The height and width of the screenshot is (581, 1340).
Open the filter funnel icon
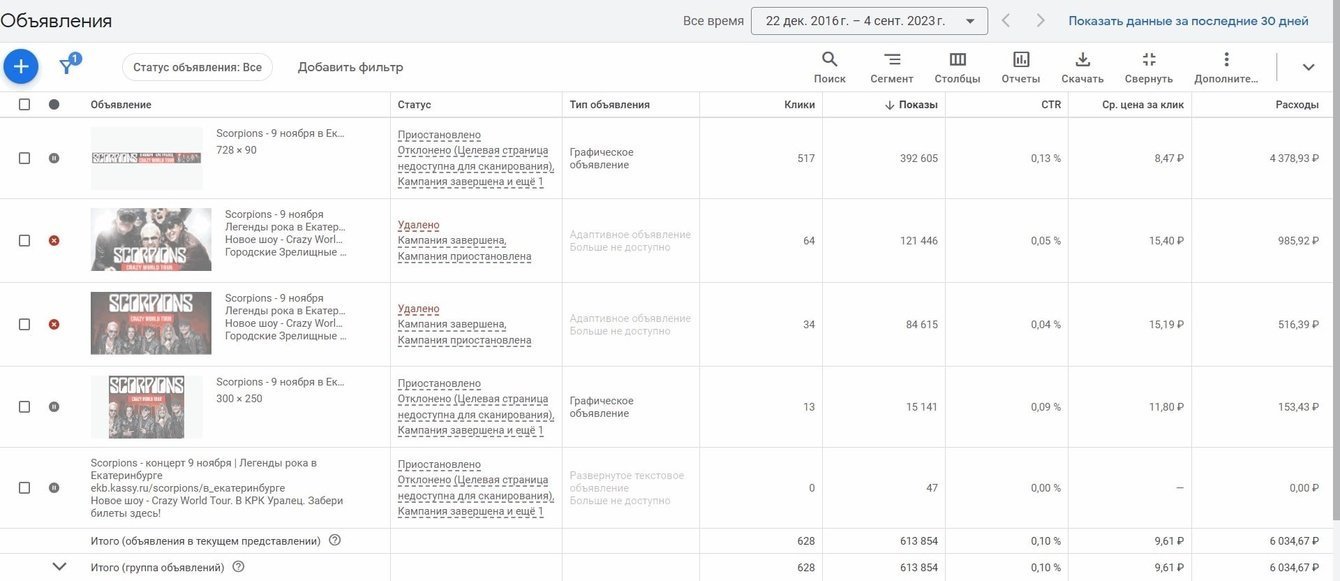[67, 67]
